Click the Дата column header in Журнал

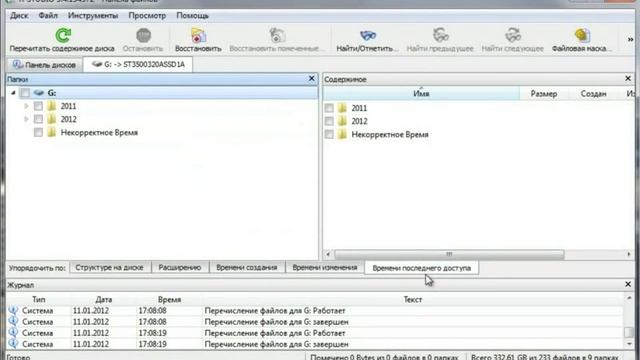104,300
